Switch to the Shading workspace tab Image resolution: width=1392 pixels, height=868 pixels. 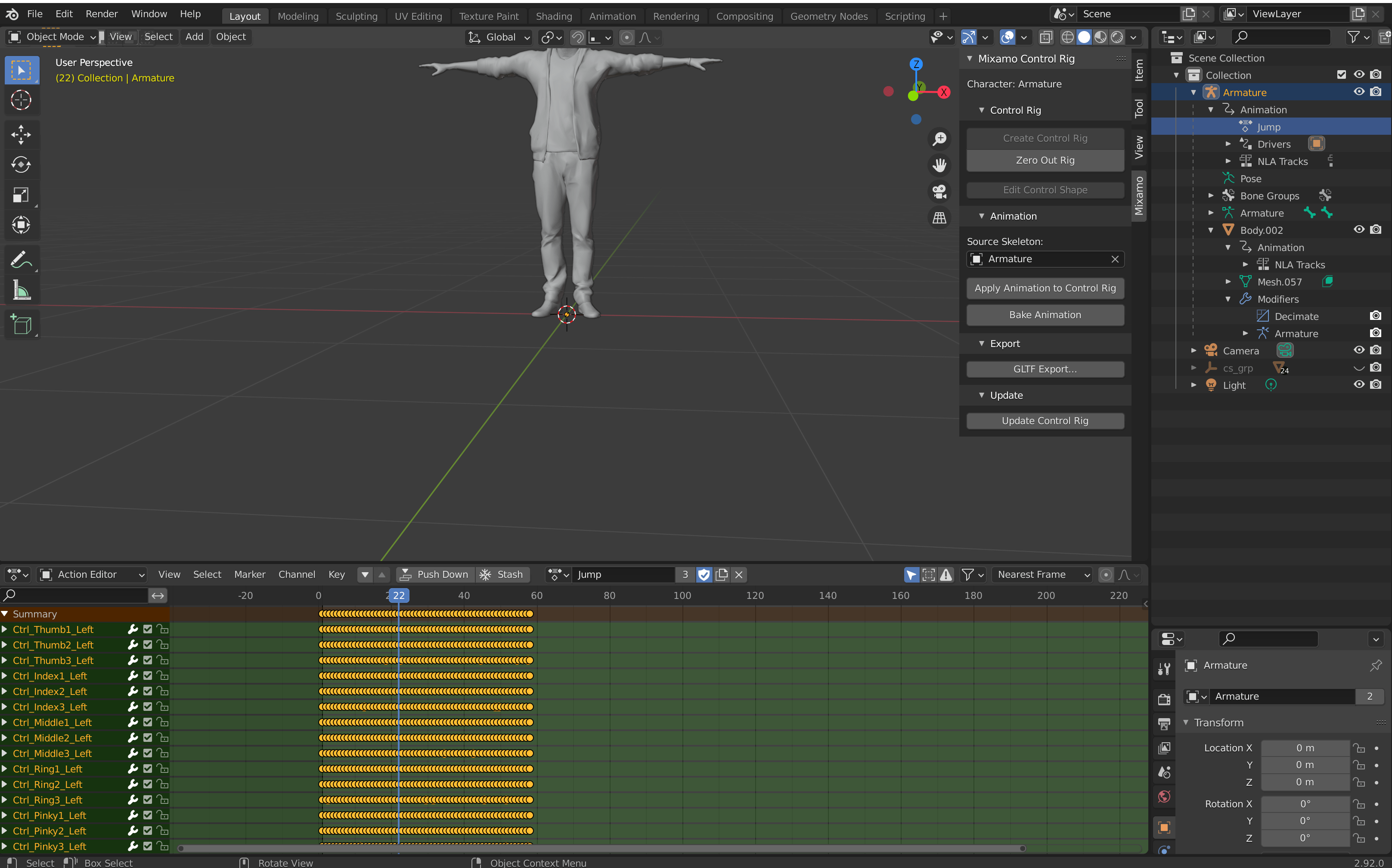coord(553,15)
